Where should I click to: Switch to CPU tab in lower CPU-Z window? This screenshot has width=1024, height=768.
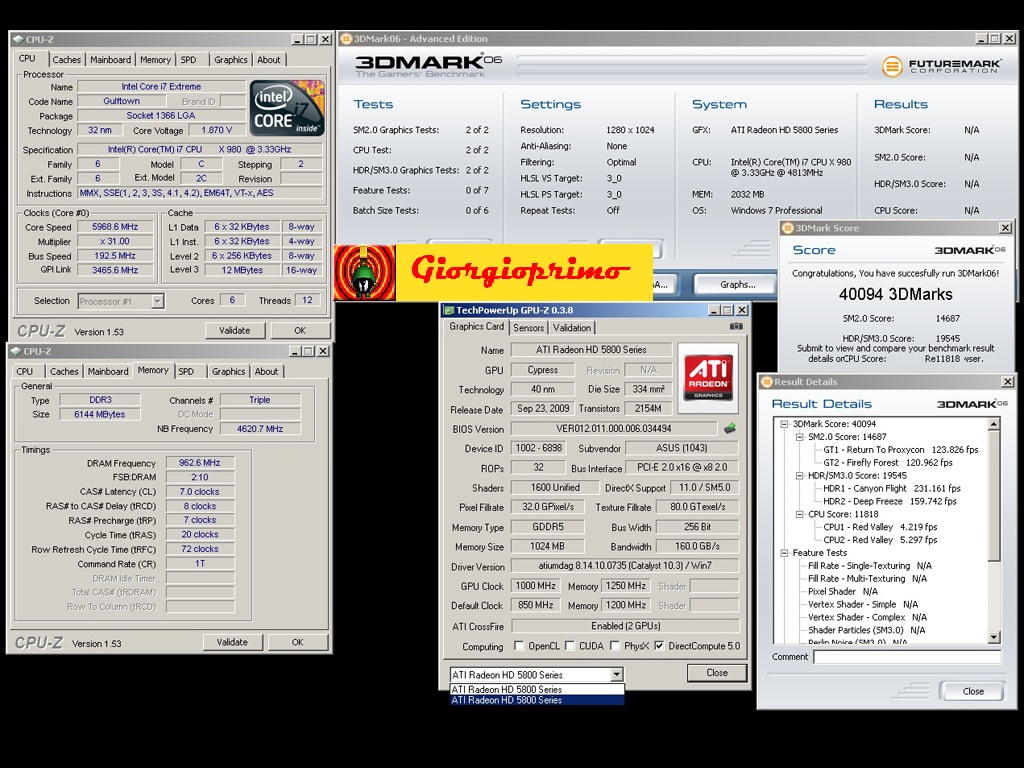(x=25, y=371)
